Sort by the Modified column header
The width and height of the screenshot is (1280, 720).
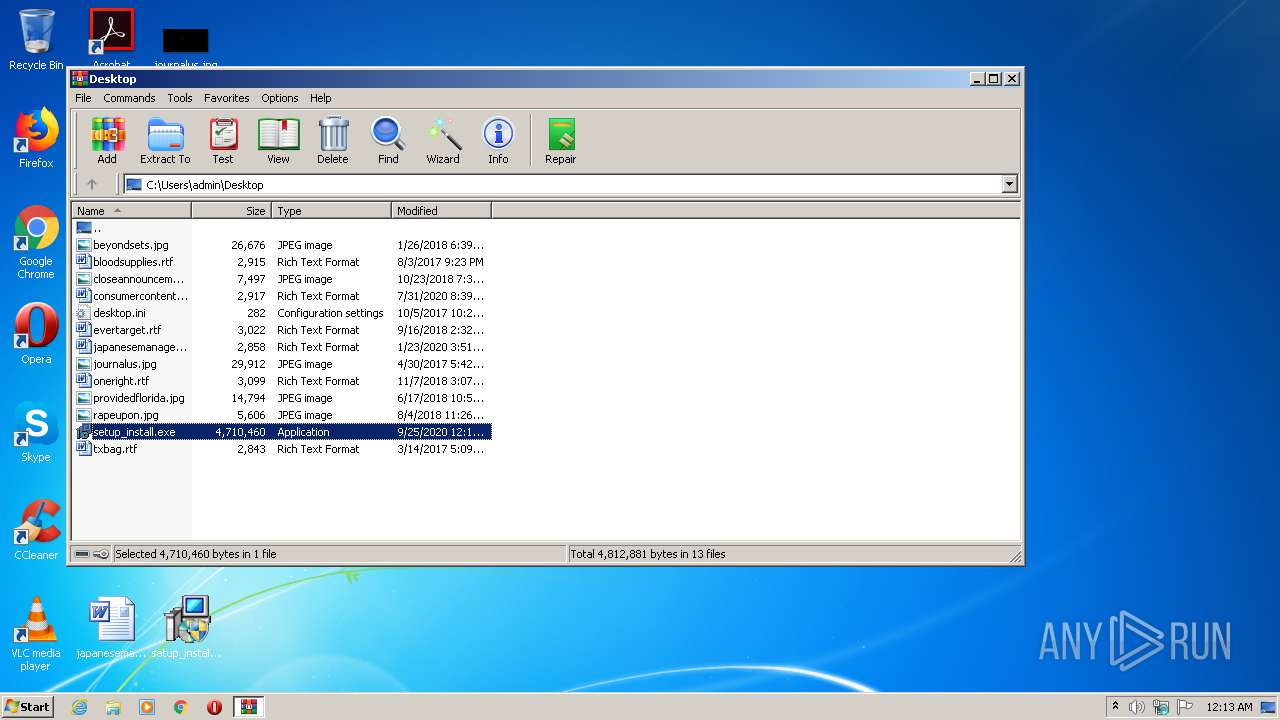(x=441, y=211)
